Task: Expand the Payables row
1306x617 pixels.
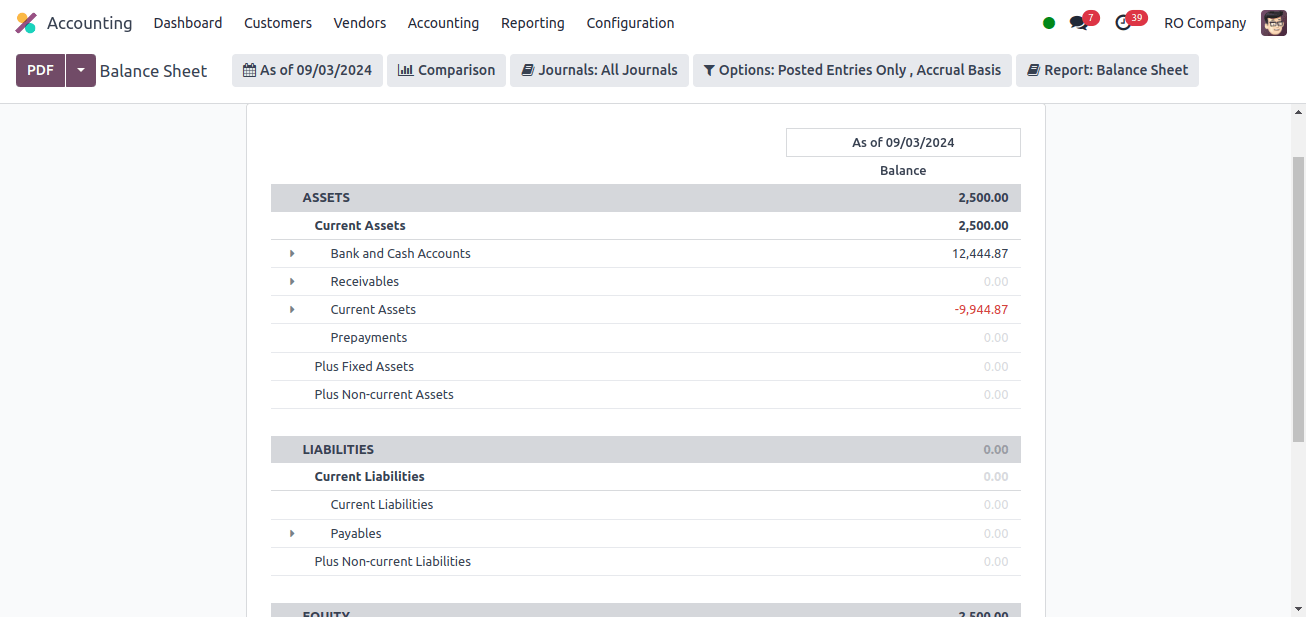Action: (x=292, y=534)
